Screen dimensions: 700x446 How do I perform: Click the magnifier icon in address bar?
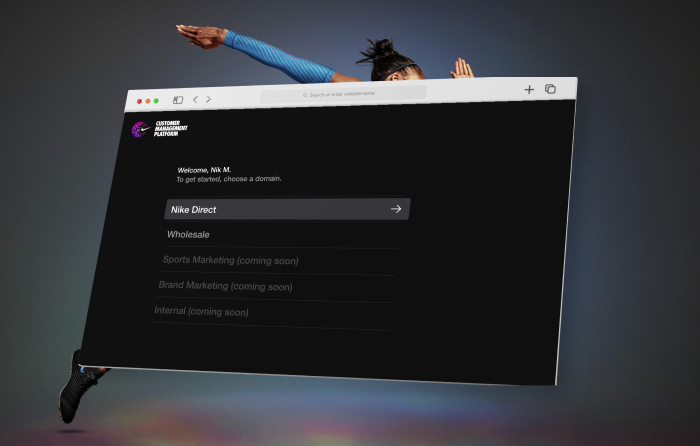pos(304,95)
